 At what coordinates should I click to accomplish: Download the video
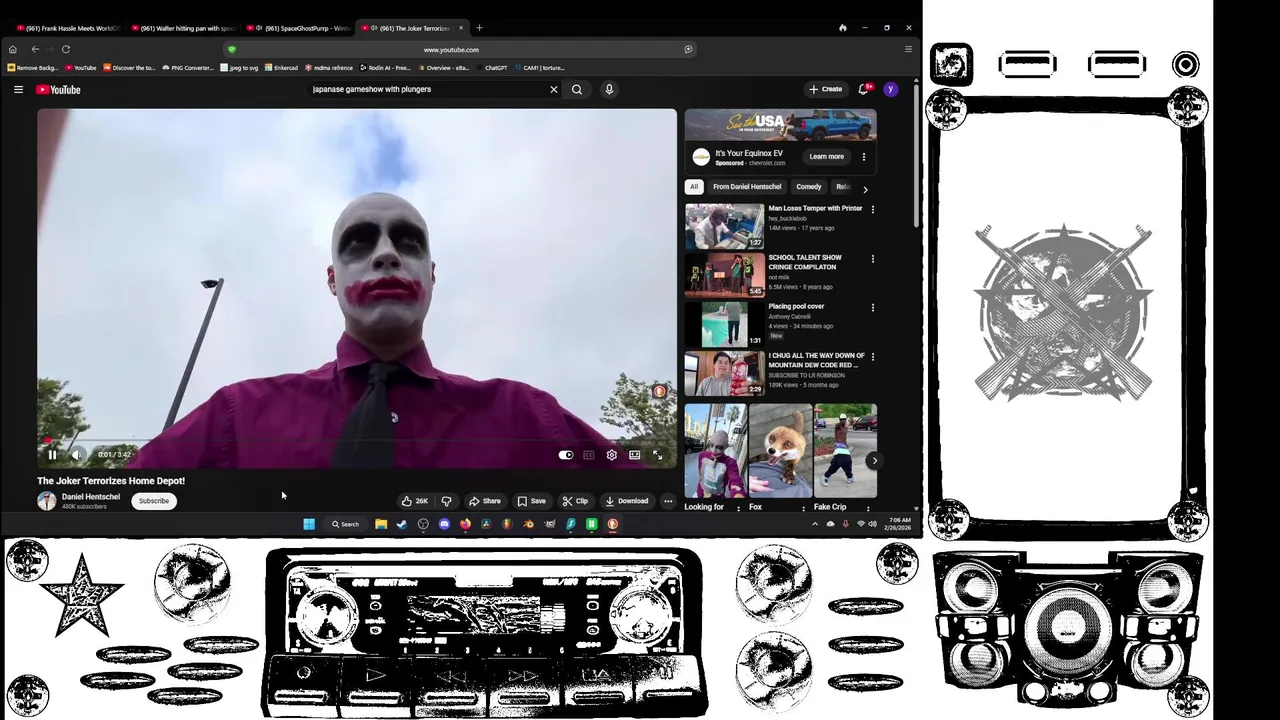point(627,501)
